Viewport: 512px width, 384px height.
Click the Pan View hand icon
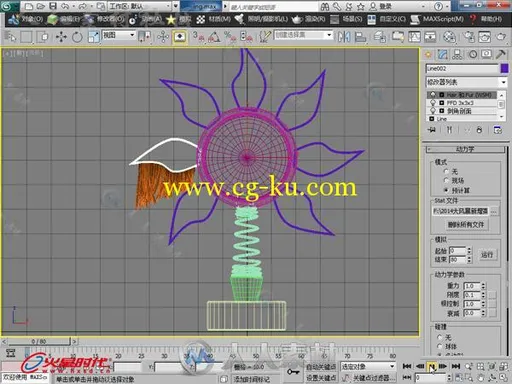(480, 378)
